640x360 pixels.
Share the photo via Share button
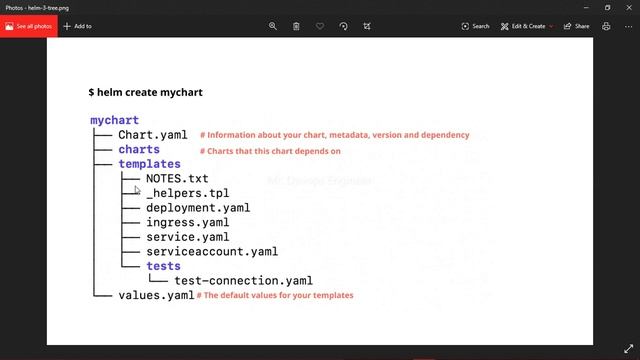click(x=576, y=26)
